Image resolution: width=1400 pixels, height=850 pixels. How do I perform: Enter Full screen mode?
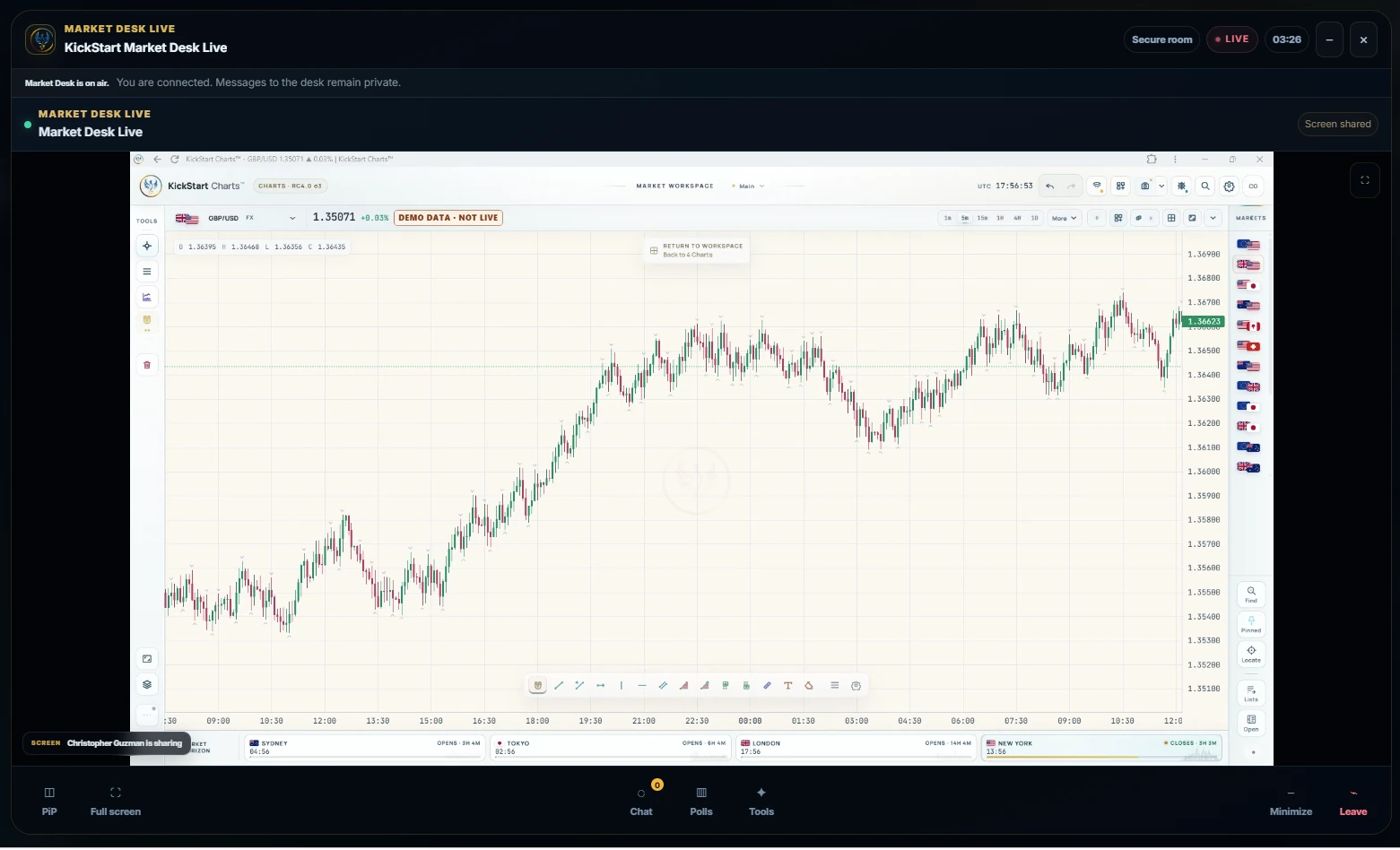coord(116,801)
